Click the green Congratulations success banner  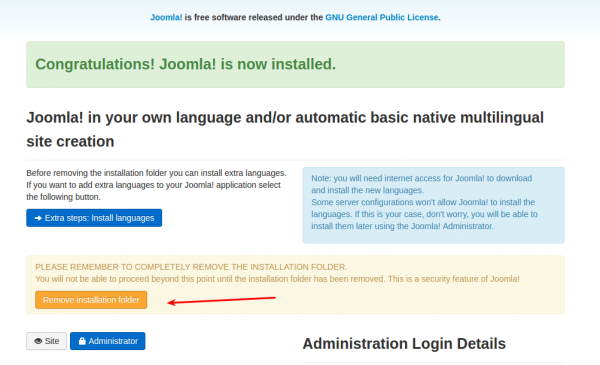295,65
